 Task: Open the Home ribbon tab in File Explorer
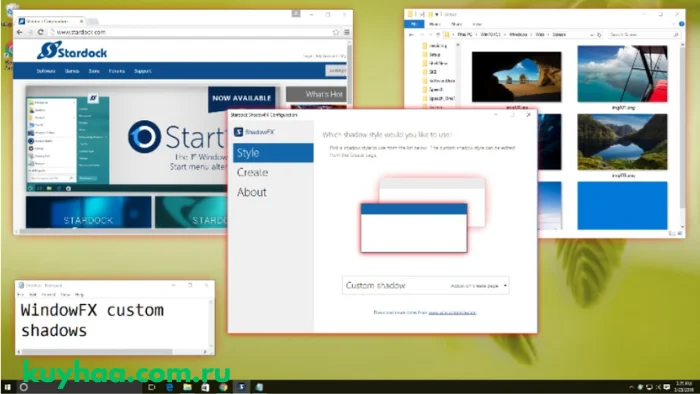(x=434, y=24)
